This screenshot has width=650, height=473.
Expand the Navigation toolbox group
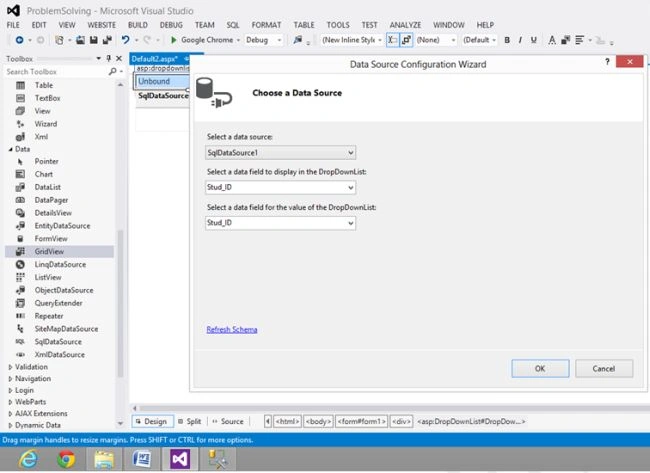(10, 378)
